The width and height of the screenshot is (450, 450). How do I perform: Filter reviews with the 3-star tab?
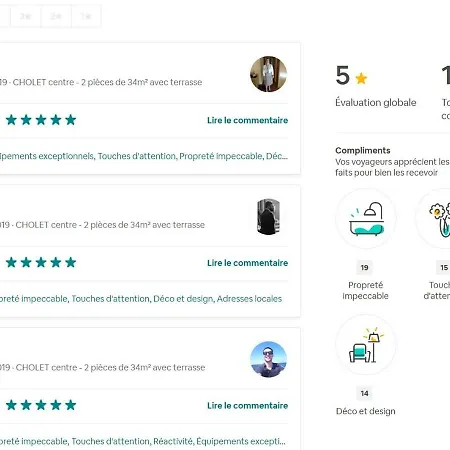coord(26,16)
